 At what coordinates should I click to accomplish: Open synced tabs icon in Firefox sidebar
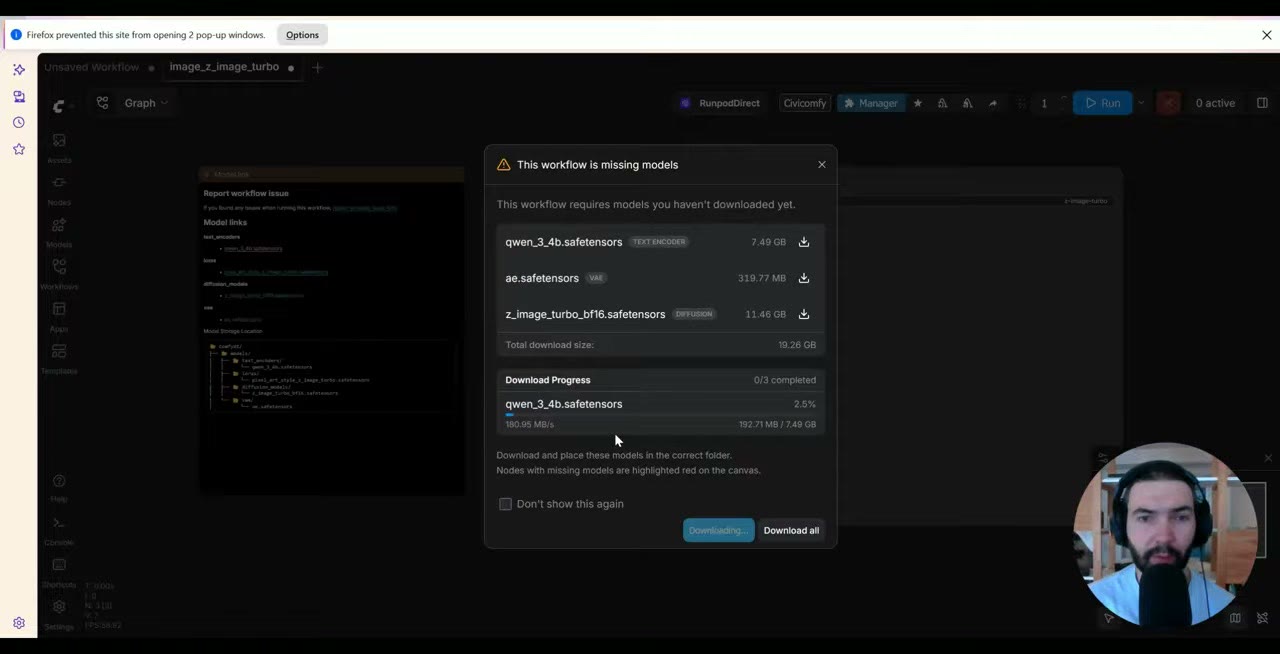tap(19, 97)
